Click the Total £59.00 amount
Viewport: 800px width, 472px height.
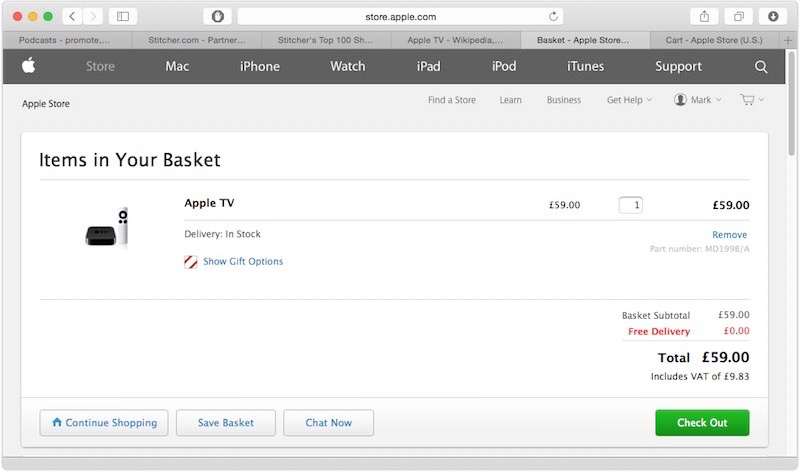point(726,357)
